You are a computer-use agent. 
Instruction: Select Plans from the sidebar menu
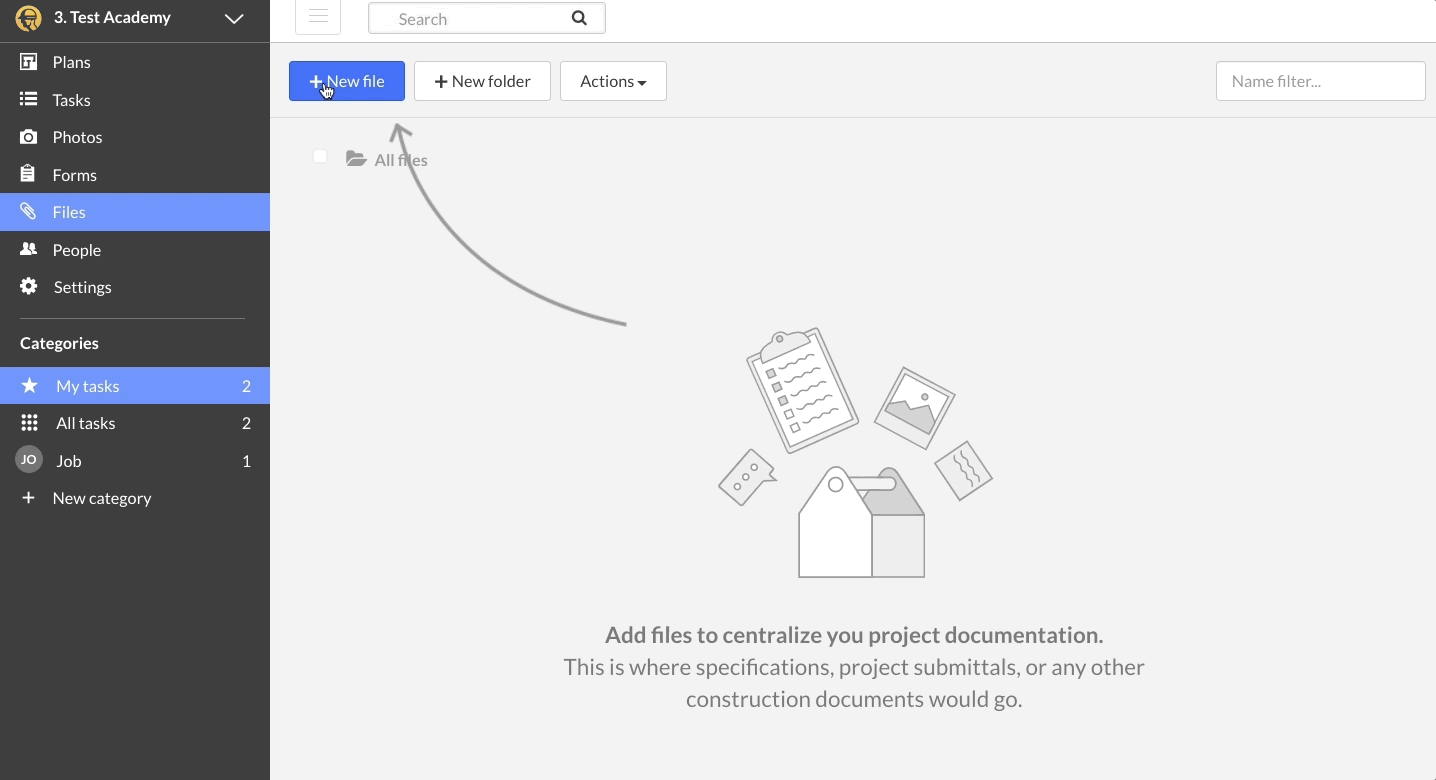71,62
